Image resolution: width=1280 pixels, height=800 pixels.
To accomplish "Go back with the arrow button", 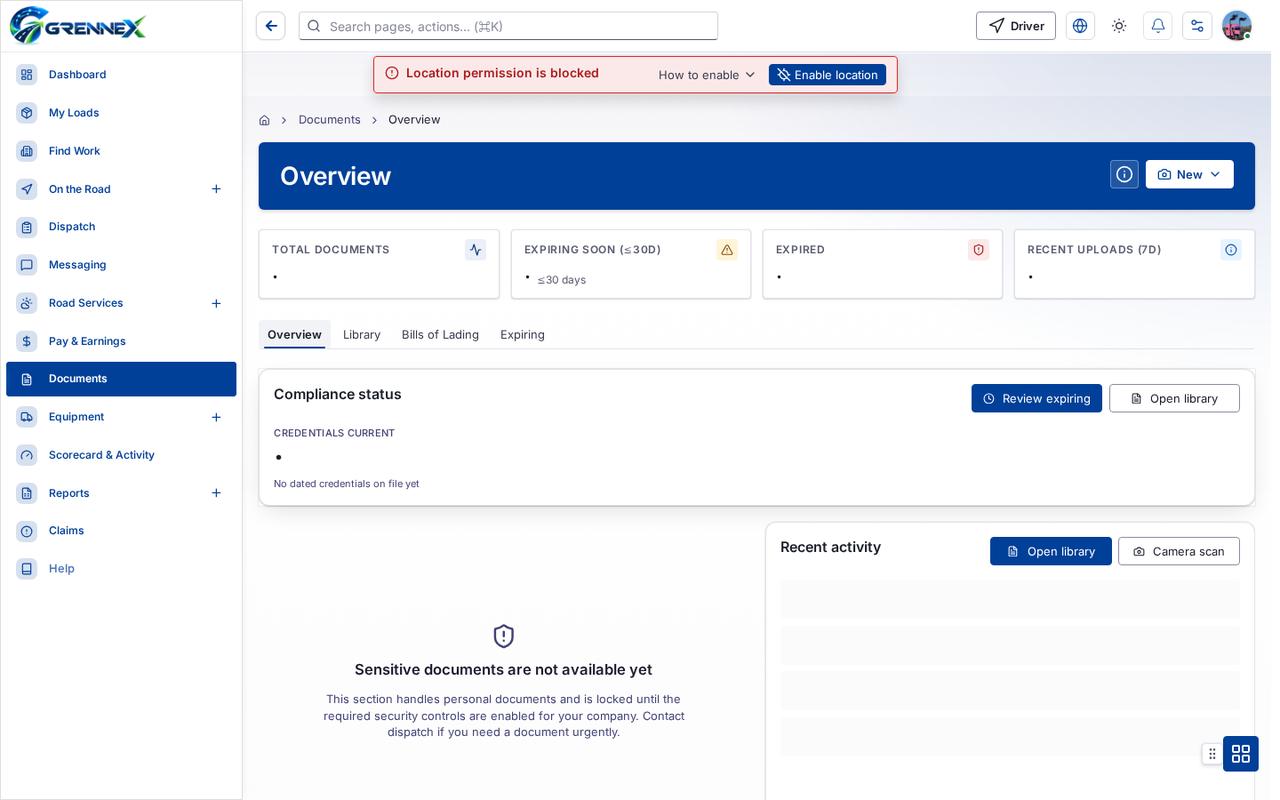I will tap(271, 26).
